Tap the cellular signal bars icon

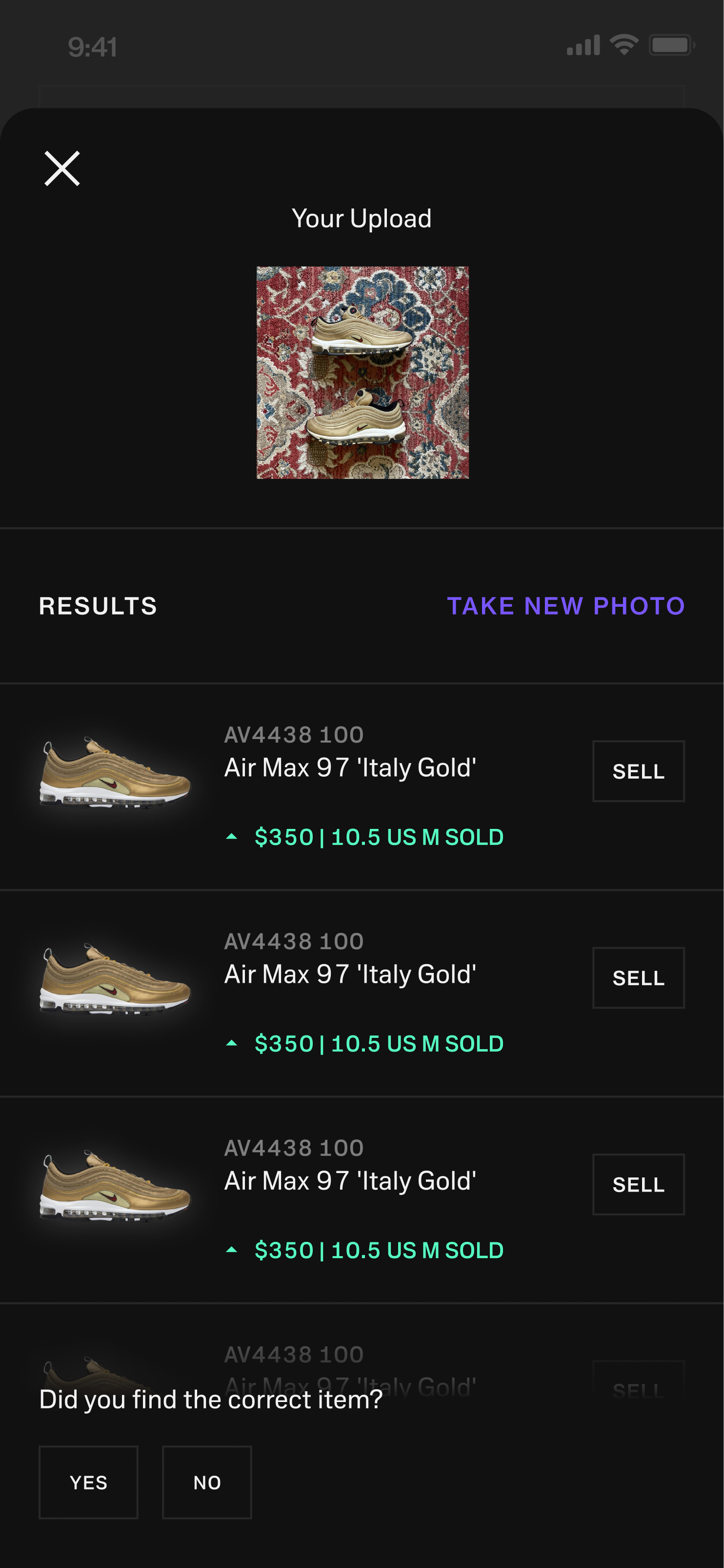point(583,46)
